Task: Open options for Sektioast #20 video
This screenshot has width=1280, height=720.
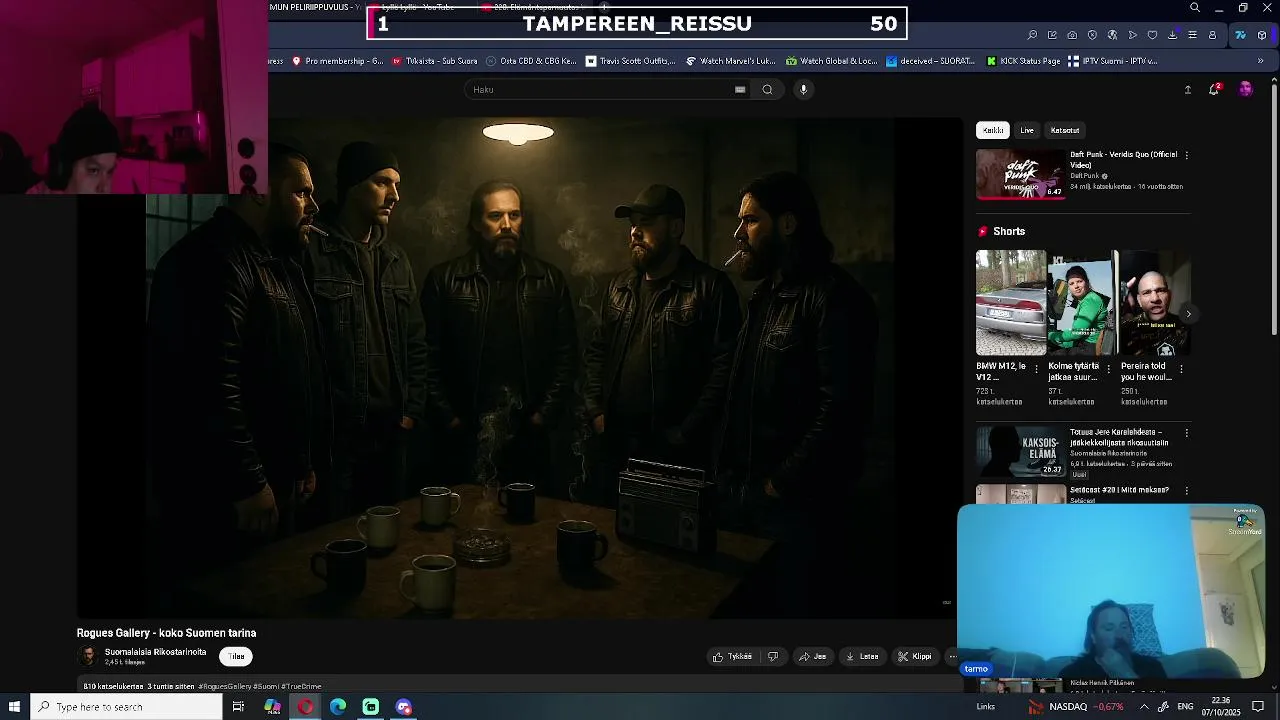Action: point(1187,491)
